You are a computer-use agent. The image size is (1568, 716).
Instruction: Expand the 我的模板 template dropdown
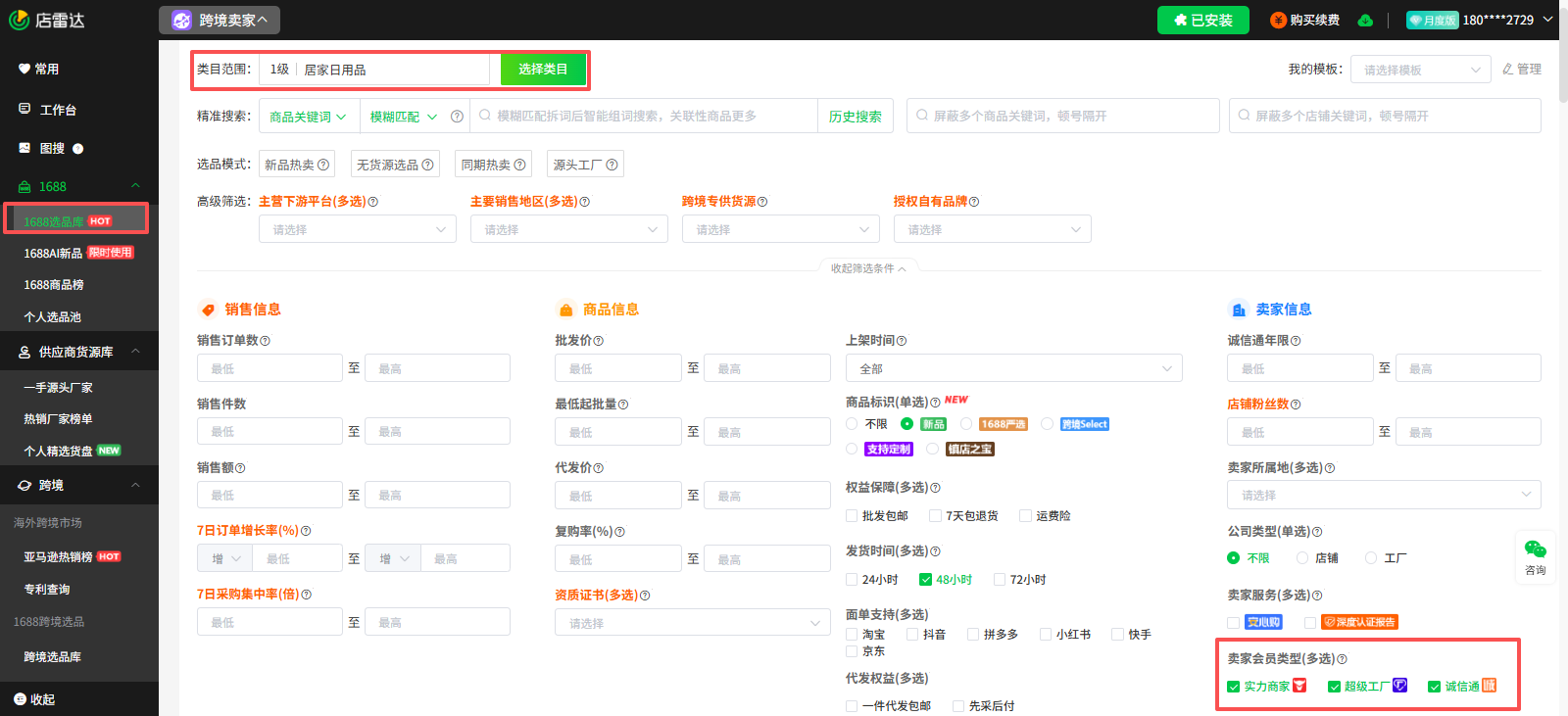coord(1420,70)
